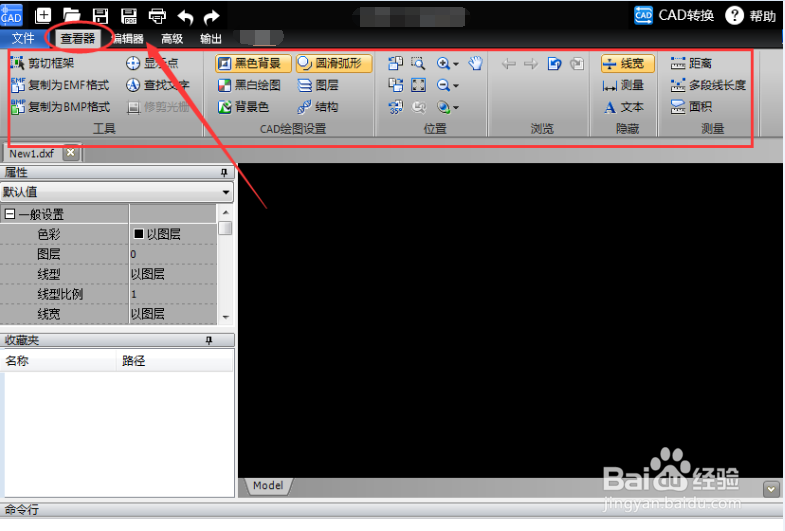Redo using the forward curved arrow icon
The width and height of the screenshot is (785, 531).
pyautogui.click(x=212, y=17)
